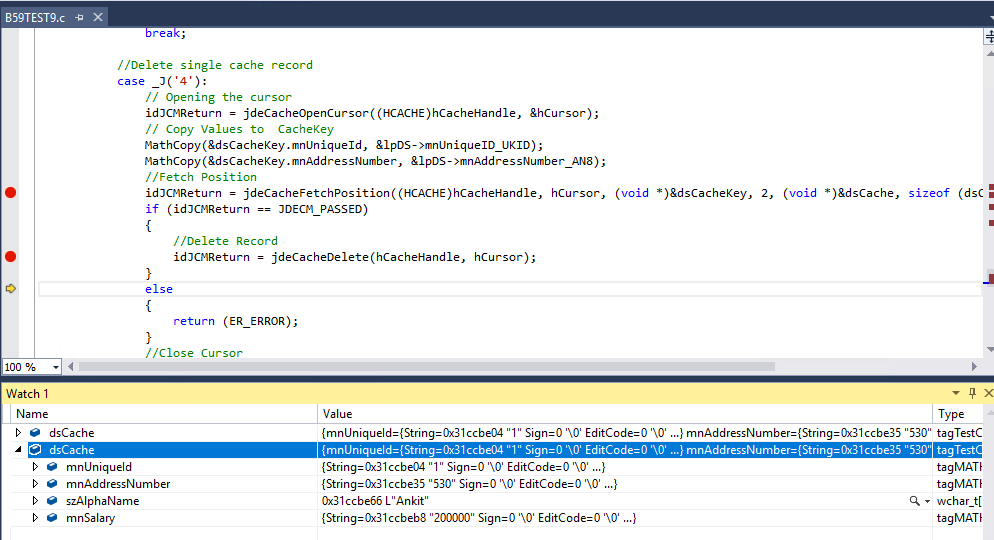Click the return (ER_ERROR); code line
Image resolution: width=994 pixels, height=540 pixels.
[235, 321]
